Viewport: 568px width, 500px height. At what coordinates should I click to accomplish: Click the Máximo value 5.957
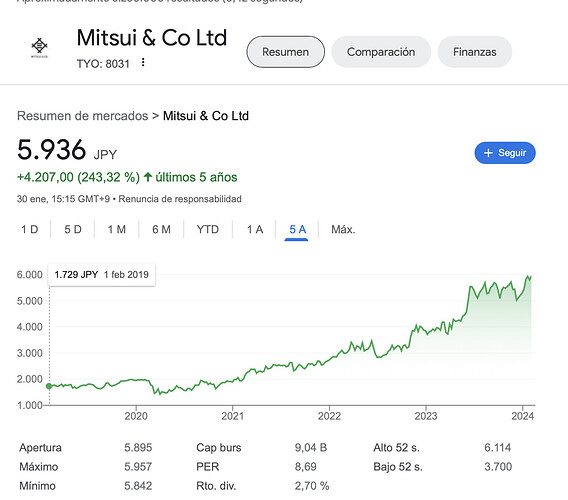pos(138,467)
